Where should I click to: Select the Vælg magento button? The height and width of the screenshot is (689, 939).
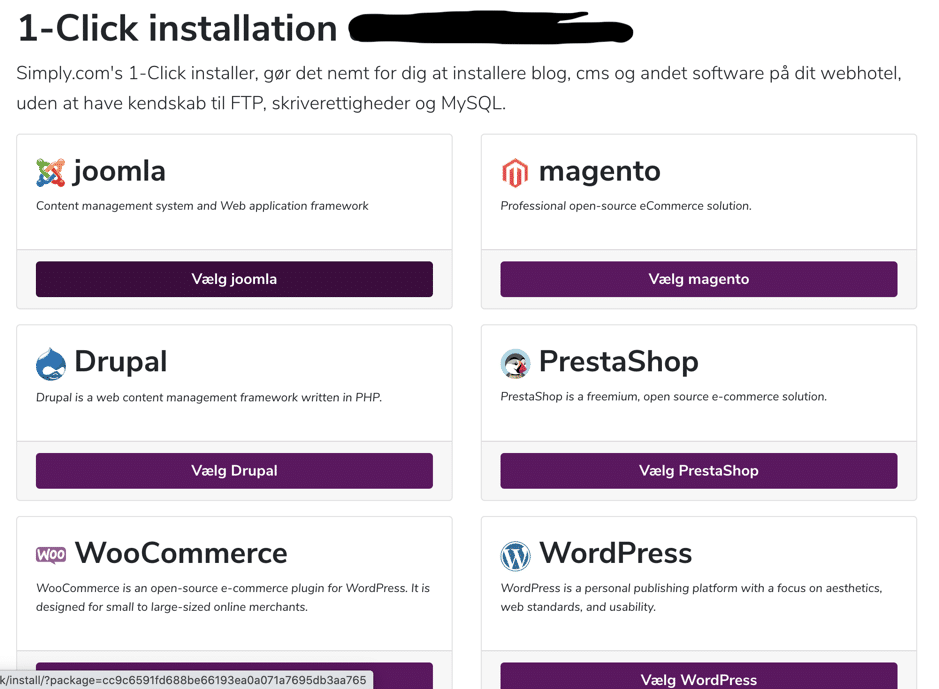tap(699, 279)
